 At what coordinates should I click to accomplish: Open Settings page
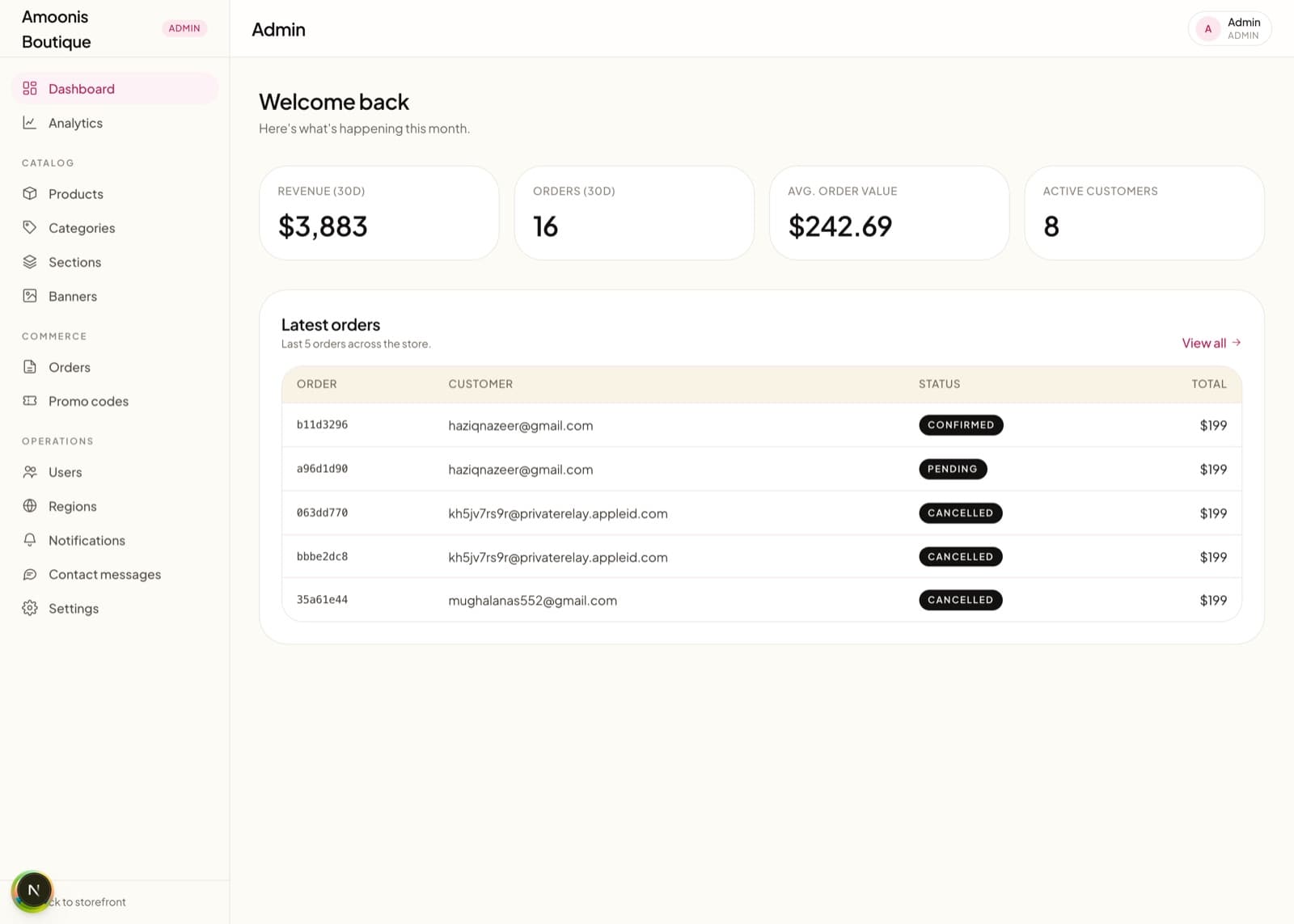(115, 608)
